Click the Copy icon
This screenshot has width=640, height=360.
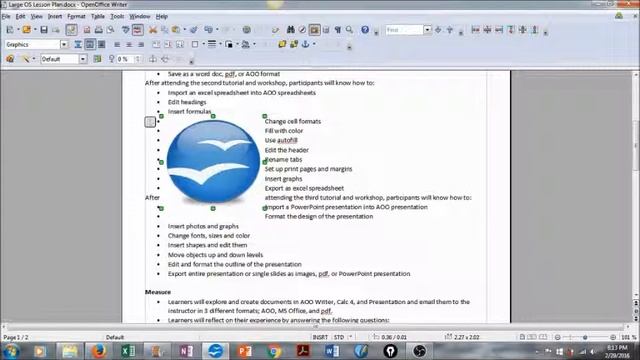pos(164,30)
